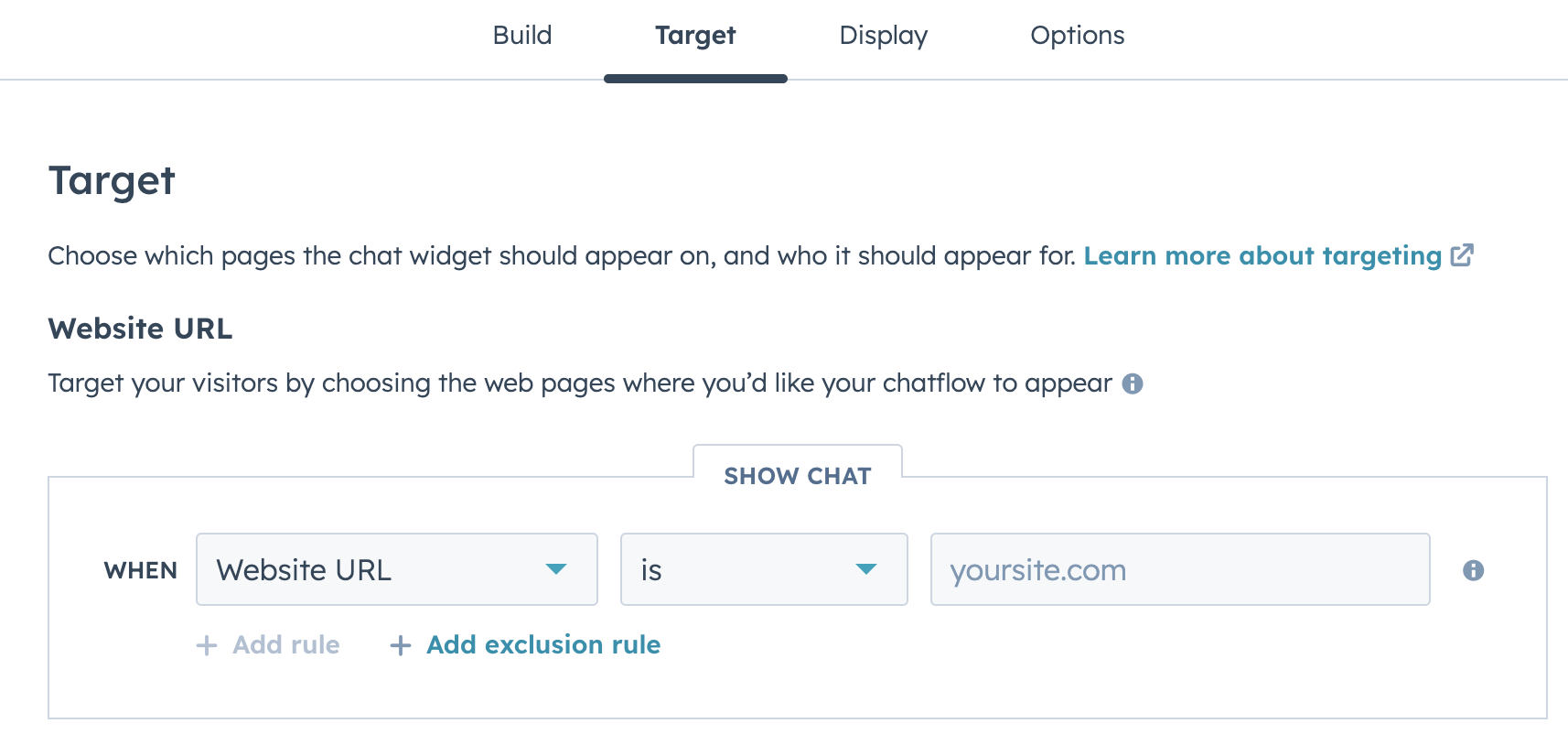Click plus icon beside Add exclusion rule
Screen dimensions: 1568x745
400,645
